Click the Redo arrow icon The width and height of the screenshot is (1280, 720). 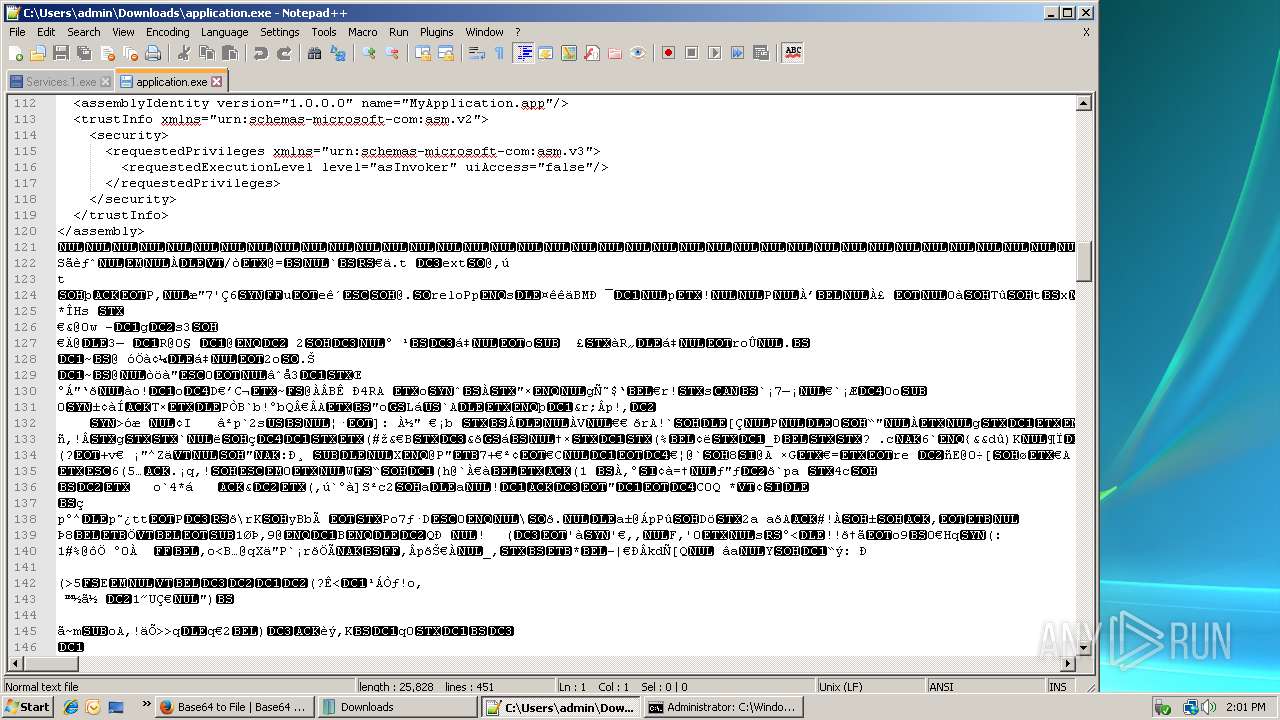coord(284,53)
